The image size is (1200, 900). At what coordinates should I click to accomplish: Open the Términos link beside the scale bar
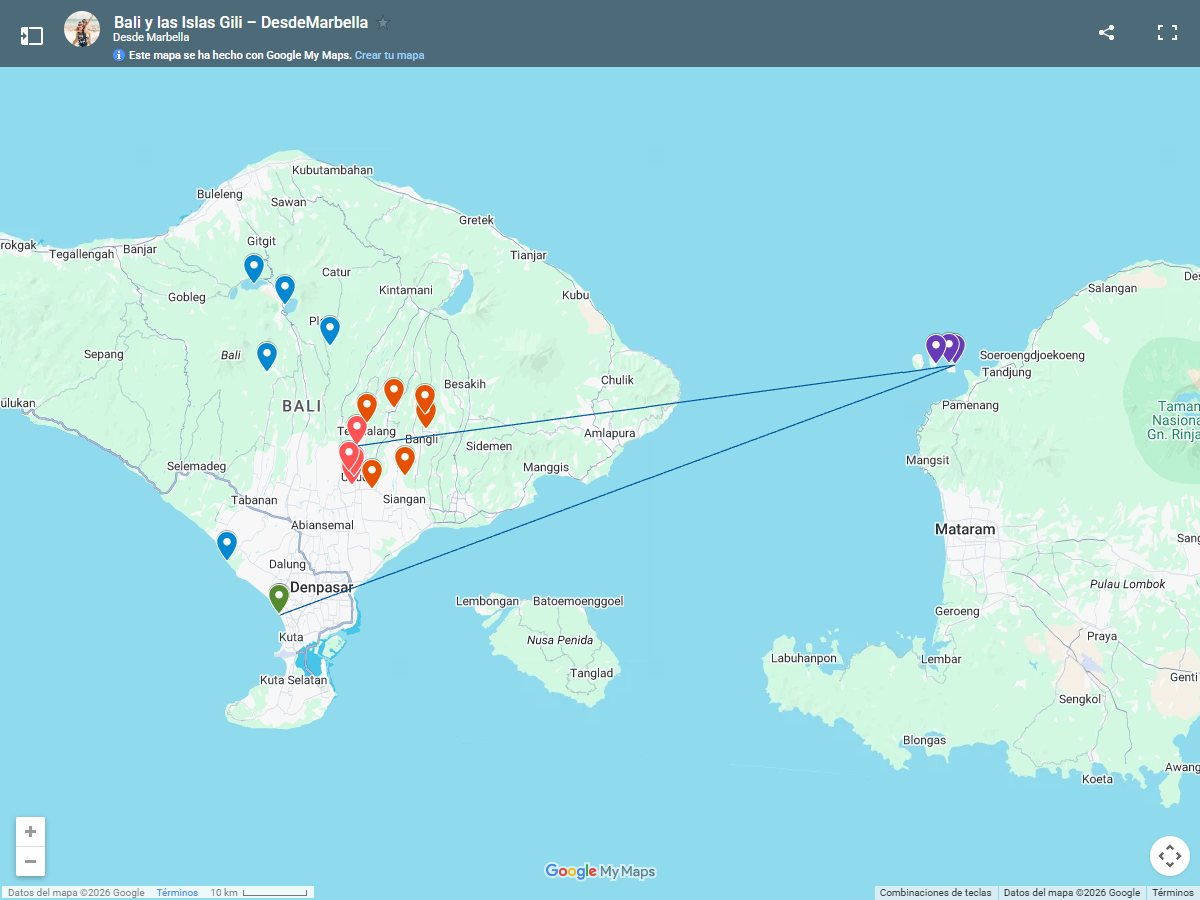177,893
